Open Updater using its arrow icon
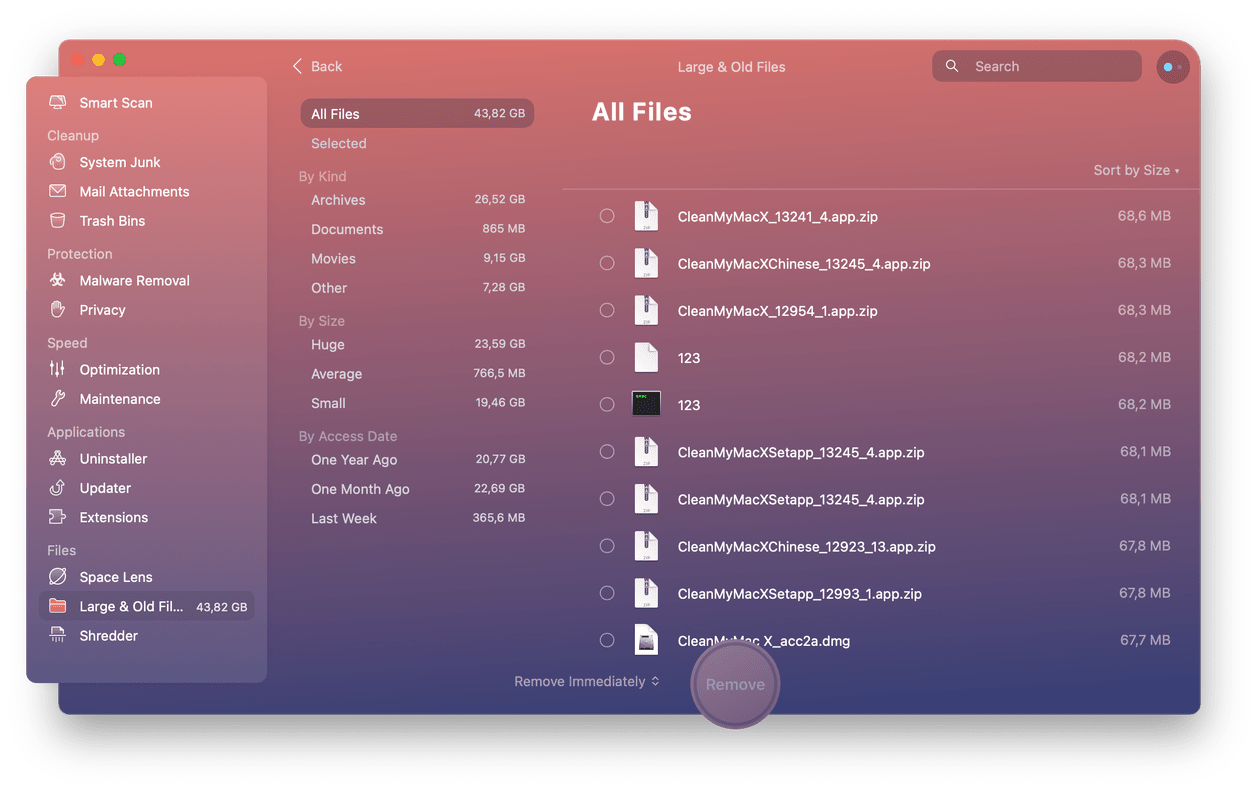 (58, 488)
